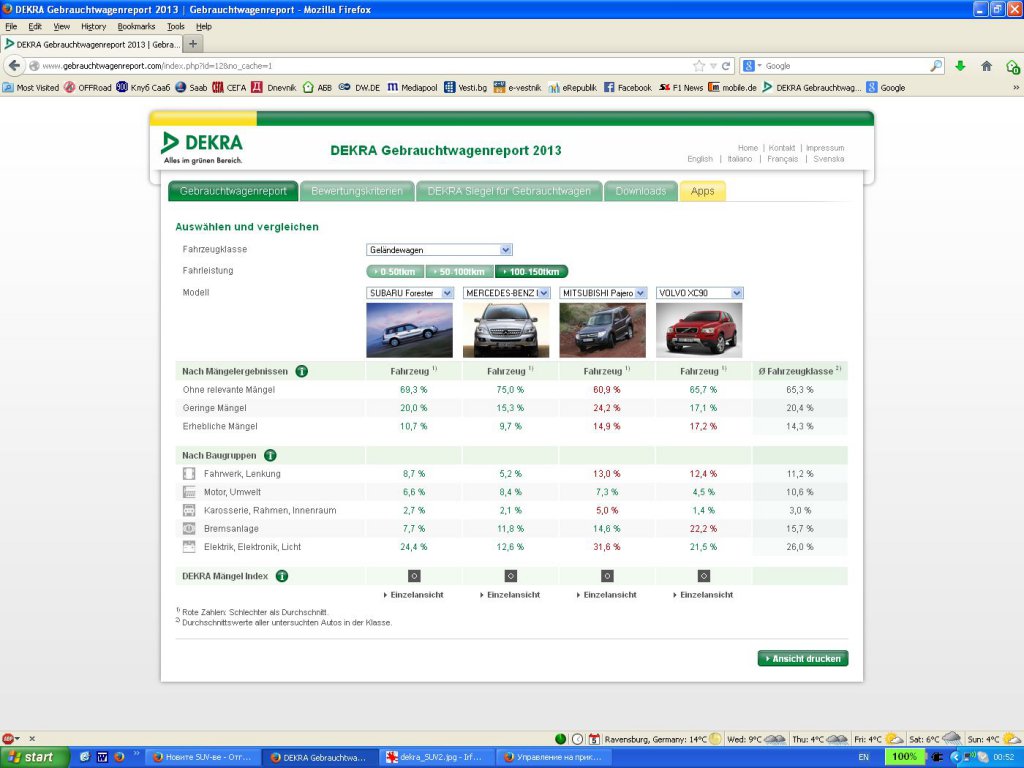Screen dimensions: 1024x768
Task: Reload the page using the refresh icon
Action: (x=727, y=66)
